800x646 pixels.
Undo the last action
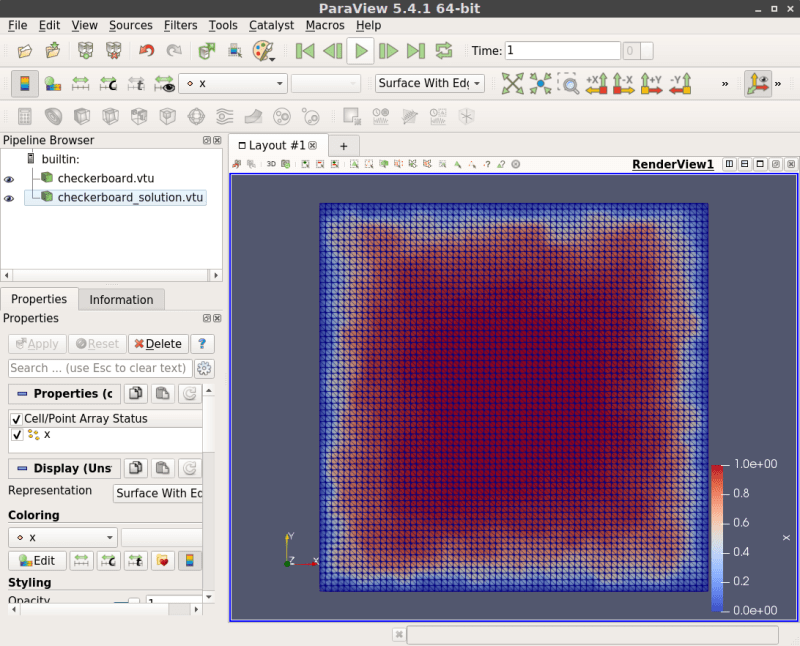(x=146, y=51)
